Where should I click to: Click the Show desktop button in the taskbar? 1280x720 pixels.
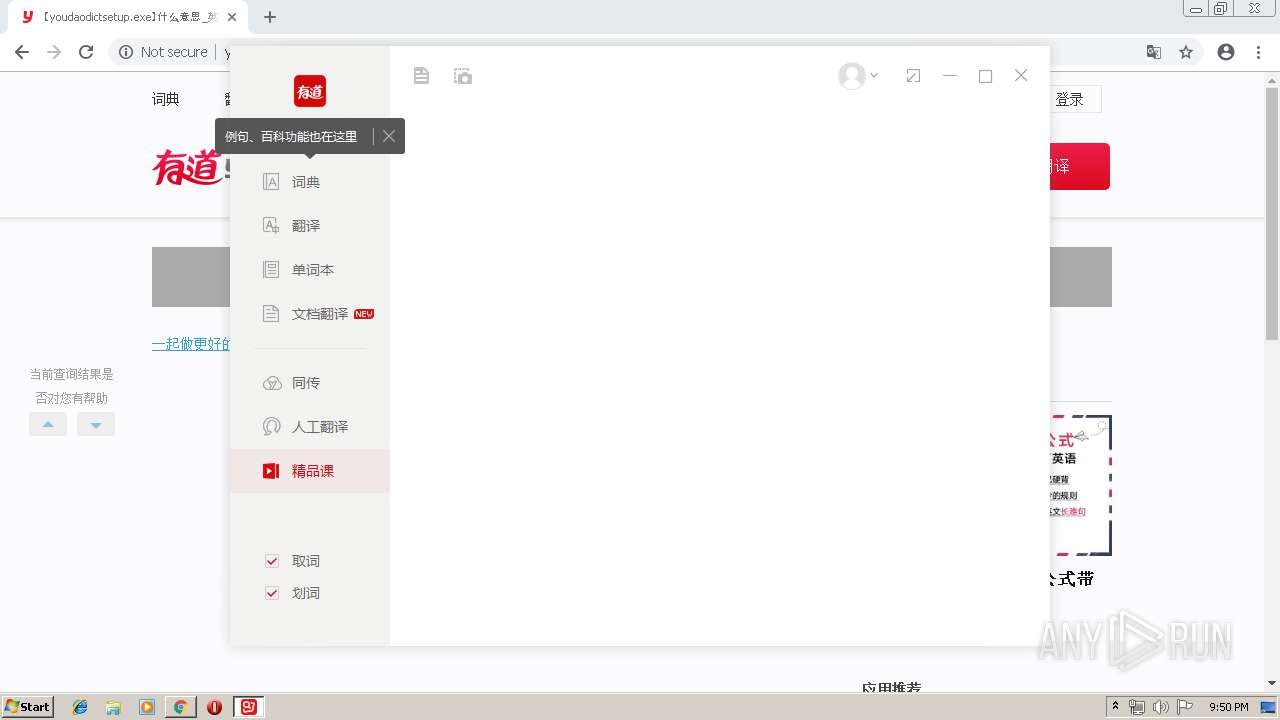click(1270, 707)
